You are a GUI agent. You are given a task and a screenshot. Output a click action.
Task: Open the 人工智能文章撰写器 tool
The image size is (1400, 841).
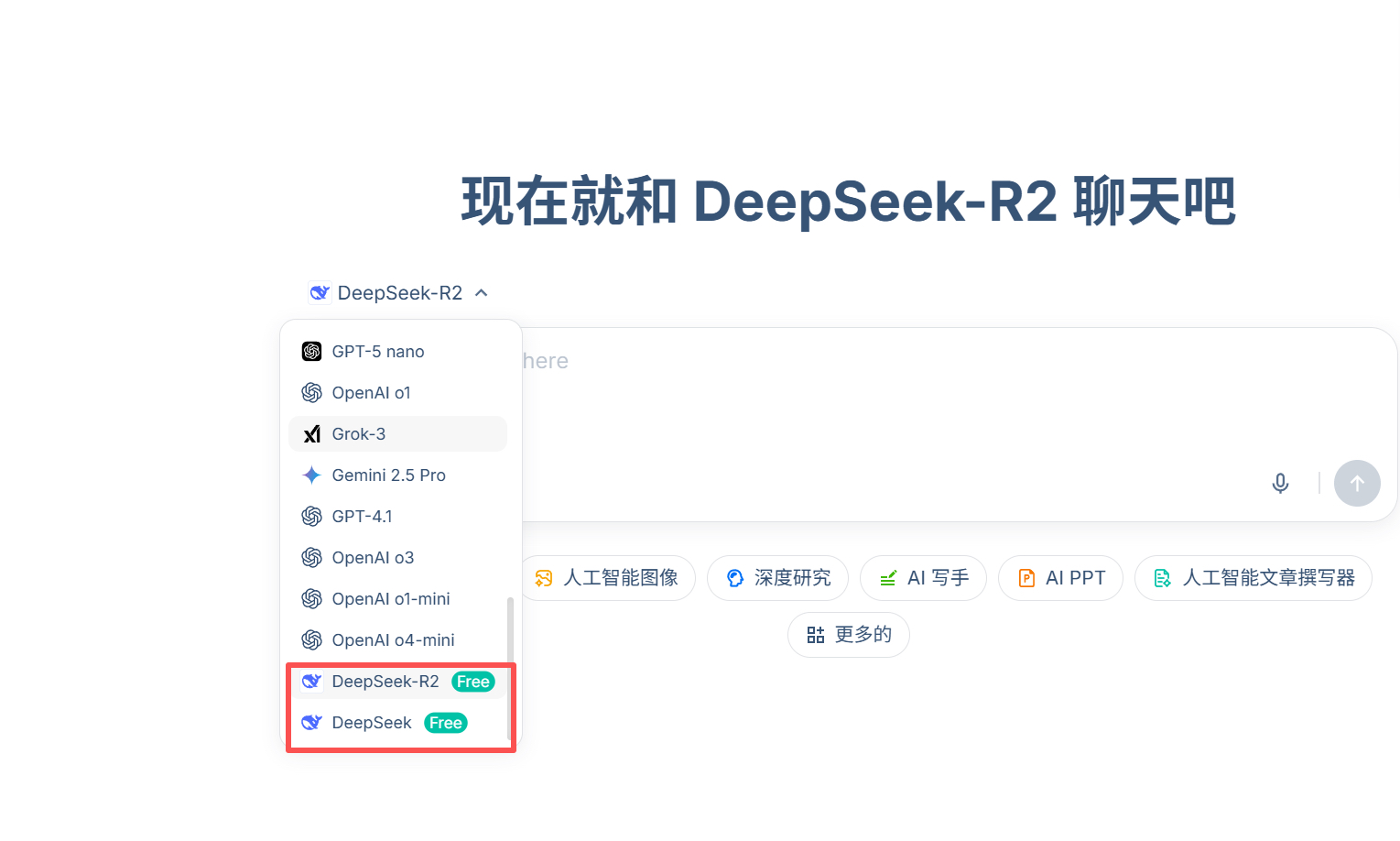pos(1253,578)
